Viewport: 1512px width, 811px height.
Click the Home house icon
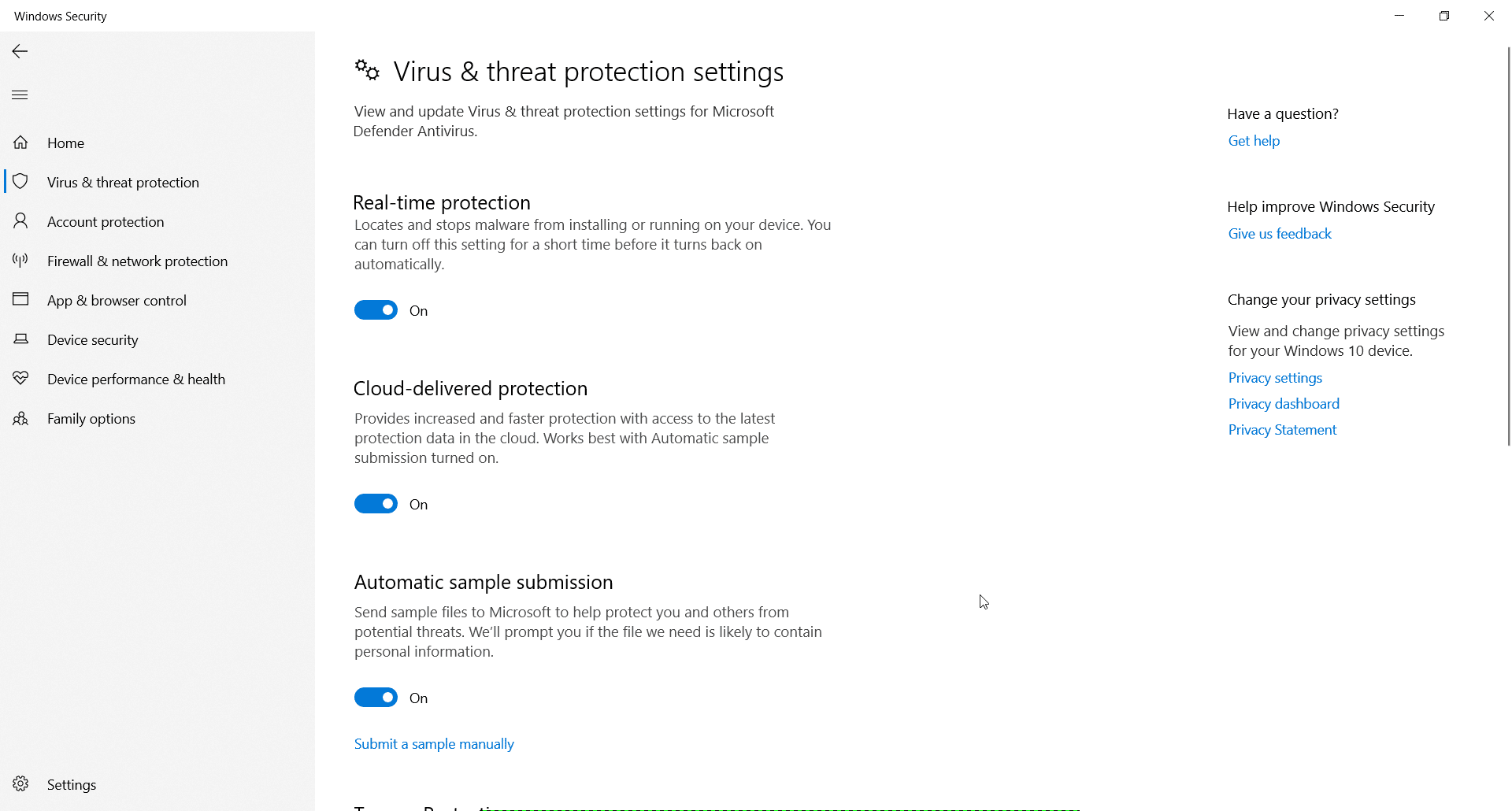tap(20, 143)
